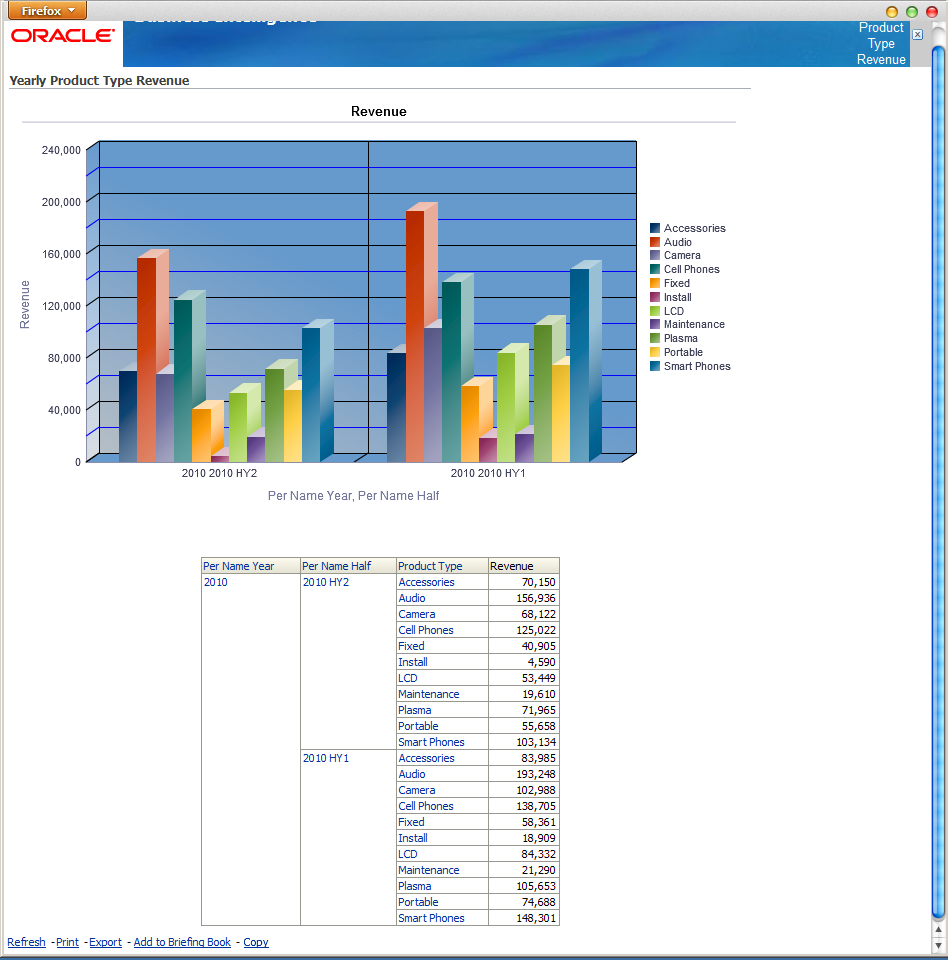Open the Accessories drill-down link in the table
Image resolution: width=948 pixels, height=960 pixels.
click(427, 581)
